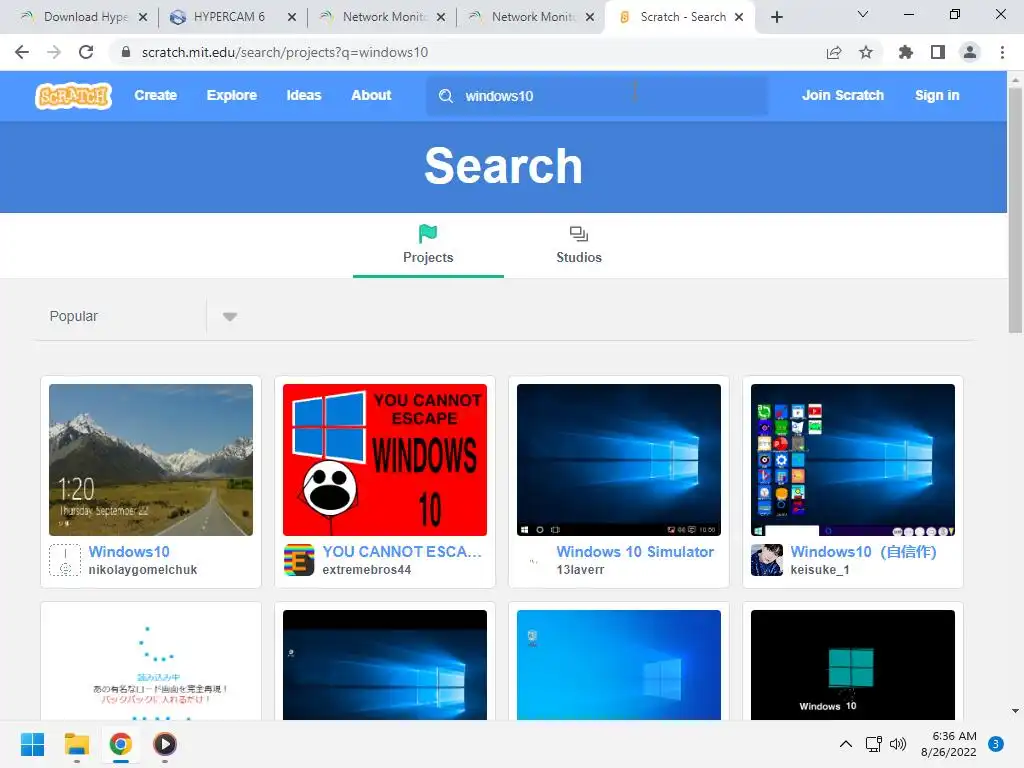Image resolution: width=1024 pixels, height=768 pixels.
Task: Click extremebros44's avatar icon
Action: pyautogui.click(x=299, y=560)
